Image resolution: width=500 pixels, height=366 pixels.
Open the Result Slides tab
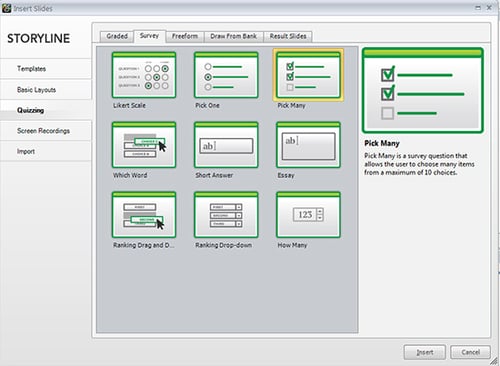click(288, 36)
